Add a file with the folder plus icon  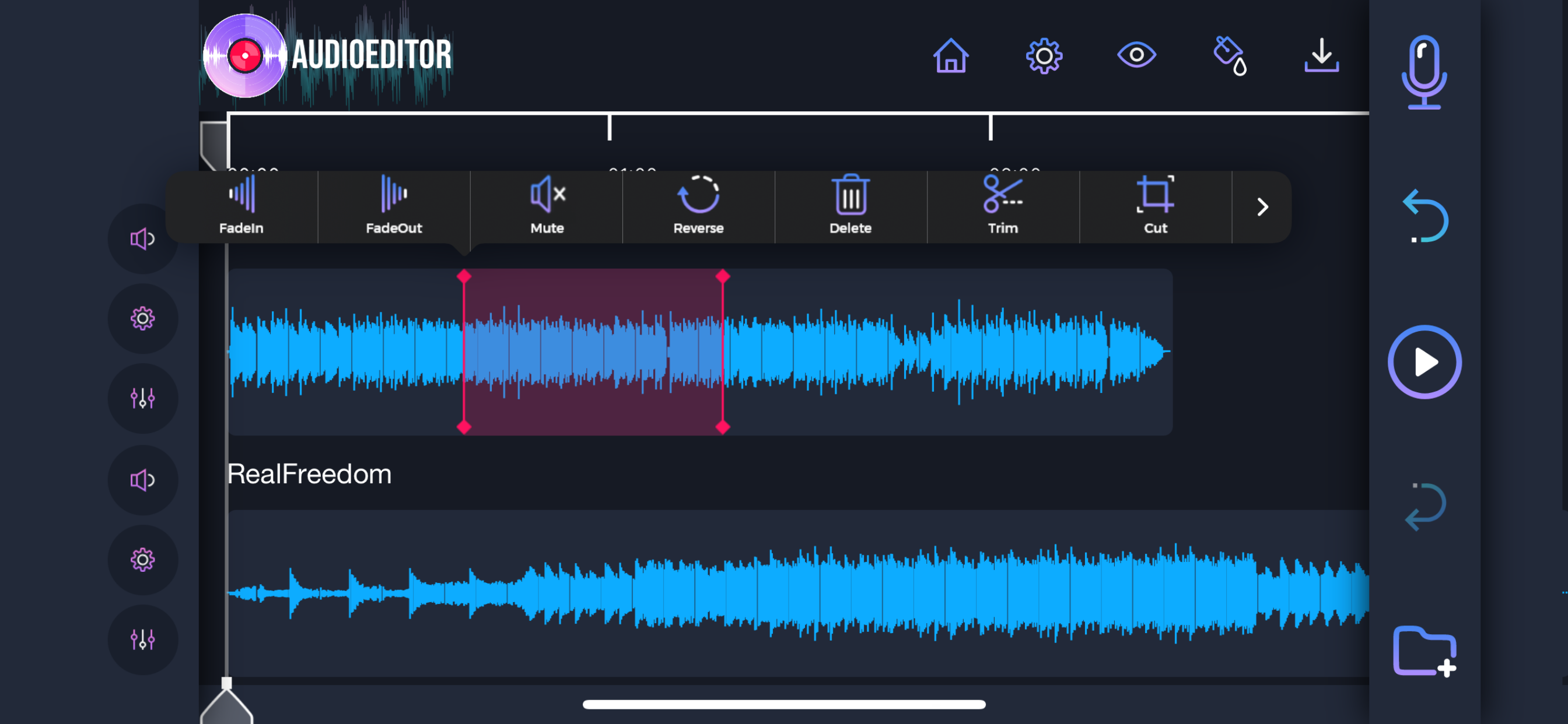click(x=1424, y=652)
